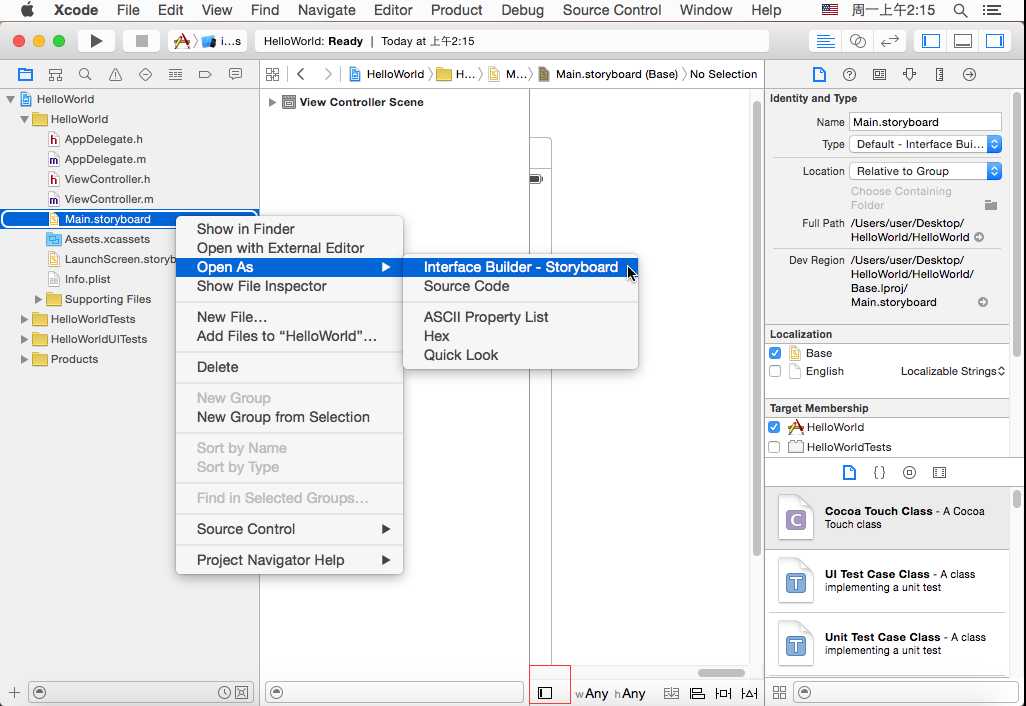Show the Object library
This screenshot has height=706, width=1026.
point(910,472)
